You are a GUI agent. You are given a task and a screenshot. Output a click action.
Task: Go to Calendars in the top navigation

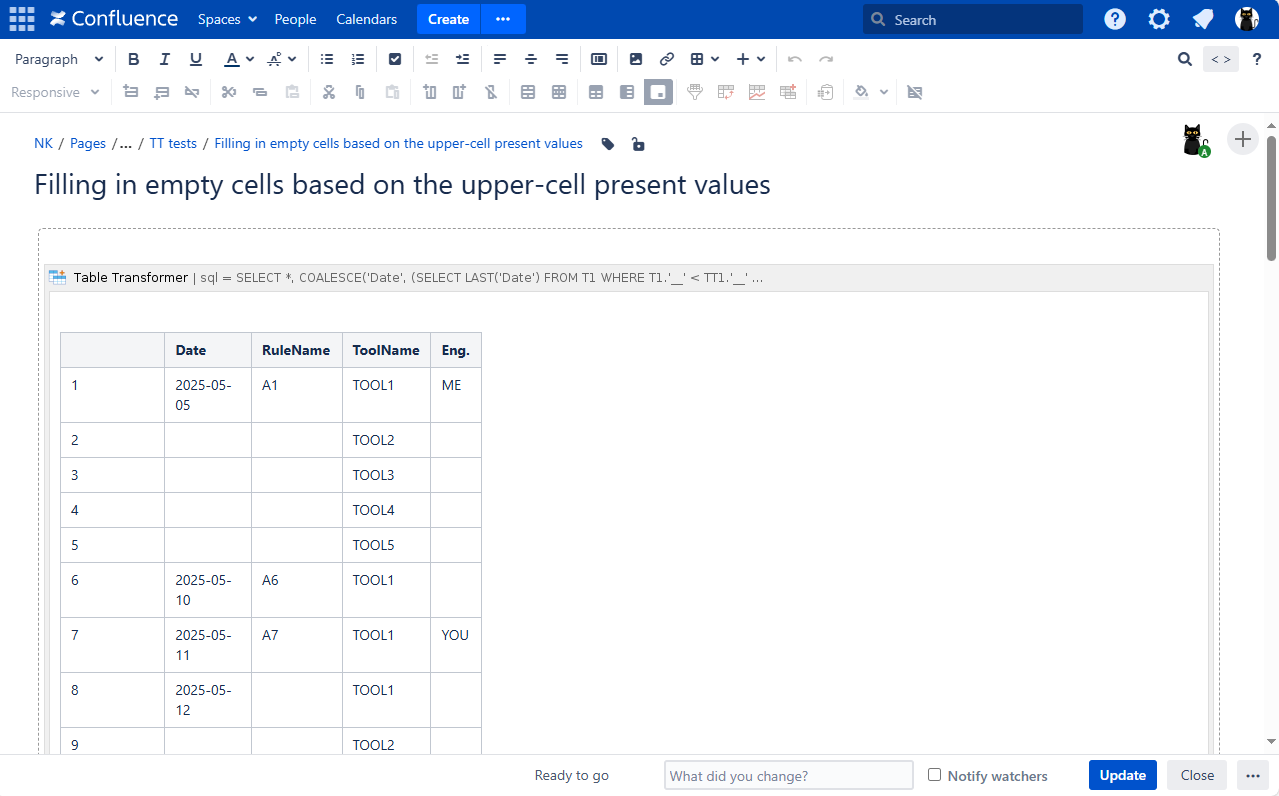point(366,20)
